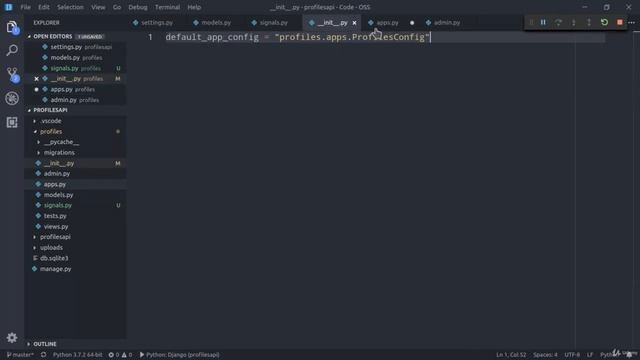This screenshot has width=640, height=360.
Task: Click the debug Step Out button
Action: tap(589, 22)
